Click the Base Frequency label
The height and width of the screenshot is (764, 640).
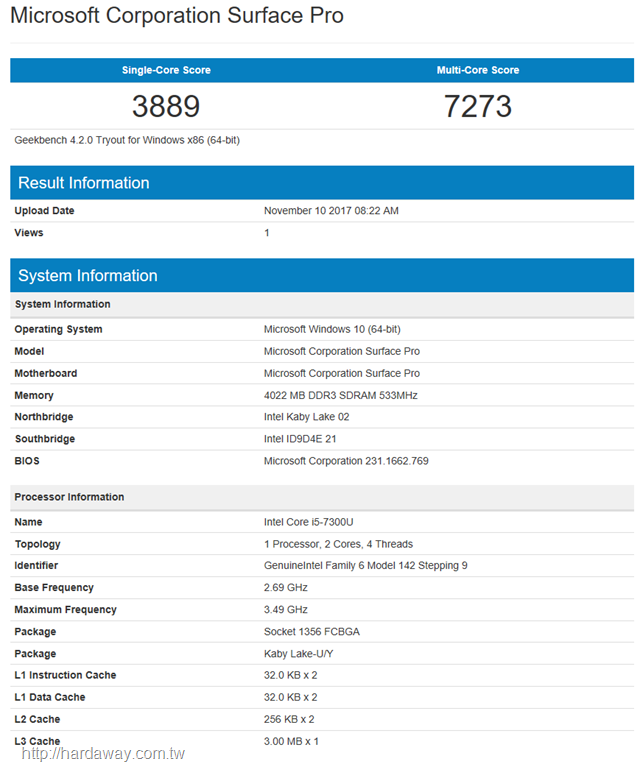(x=54, y=588)
